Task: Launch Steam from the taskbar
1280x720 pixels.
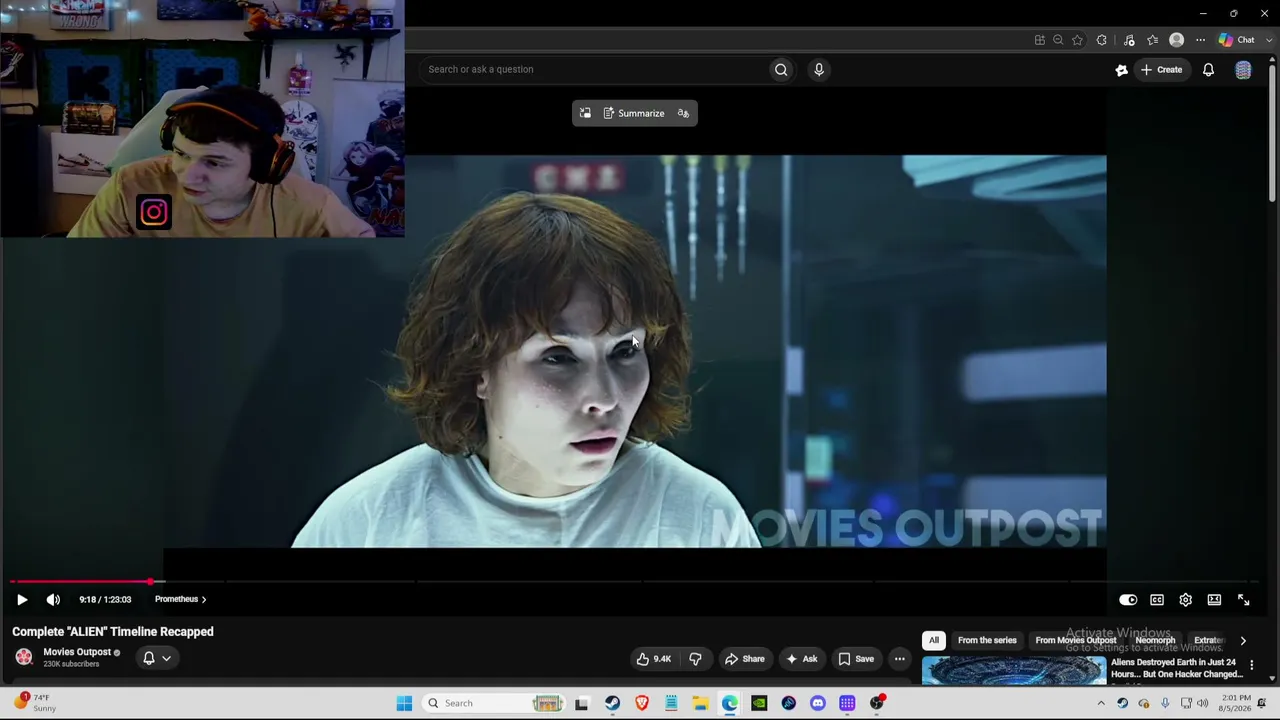Action: pos(612,703)
